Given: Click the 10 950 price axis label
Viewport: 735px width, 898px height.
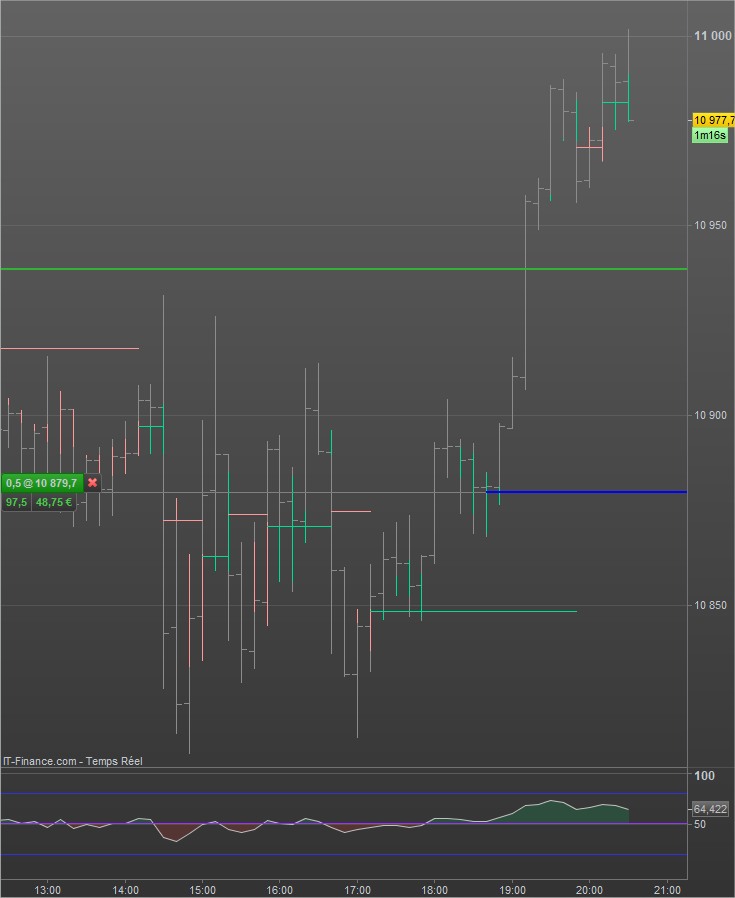Looking at the screenshot, I should [710, 225].
